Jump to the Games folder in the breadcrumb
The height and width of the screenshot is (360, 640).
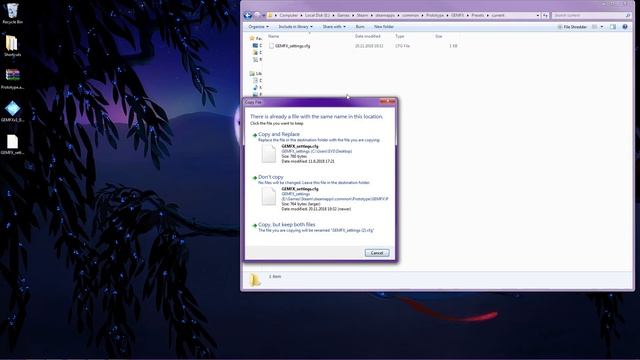click(343, 16)
